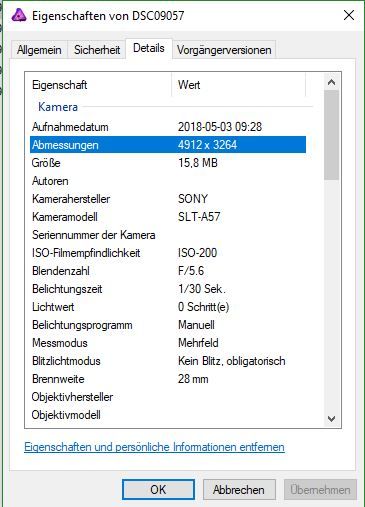Click the Kamera group heading
Screen dimensions: 365x507
pos(58,107)
